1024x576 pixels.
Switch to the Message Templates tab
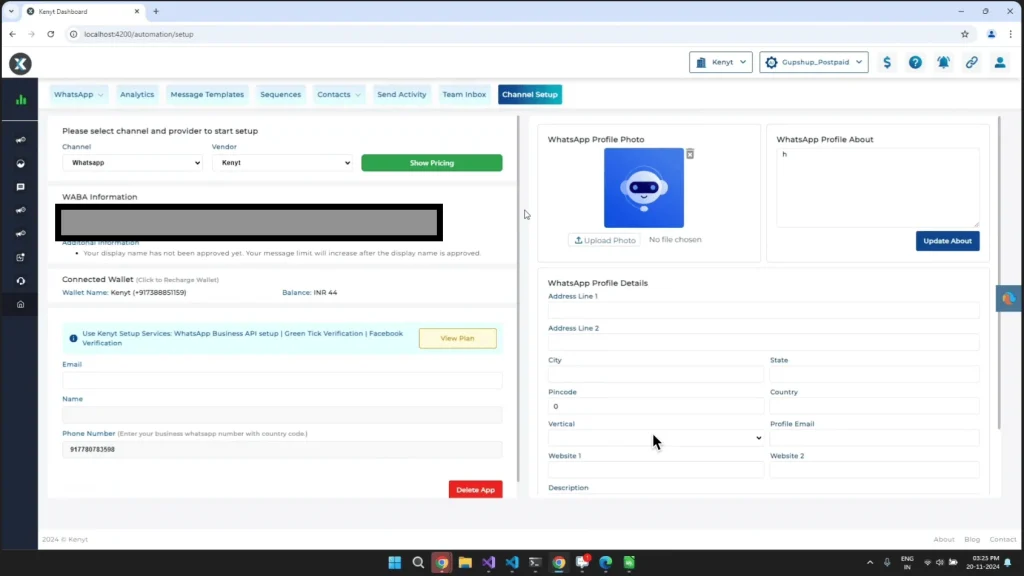[x=207, y=94]
